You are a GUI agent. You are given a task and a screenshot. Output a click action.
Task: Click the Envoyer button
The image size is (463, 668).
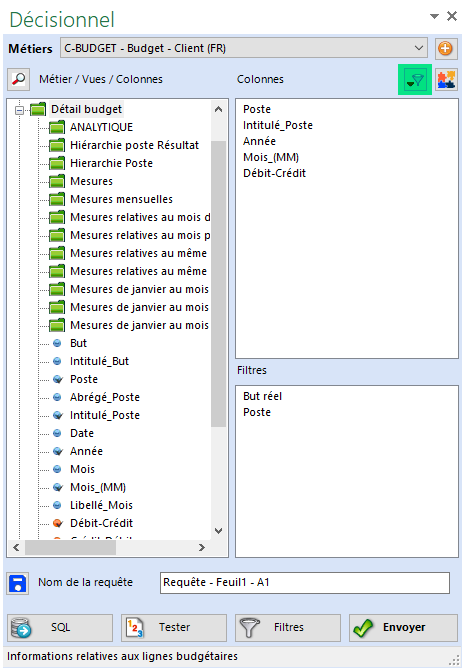[x=403, y=628]
